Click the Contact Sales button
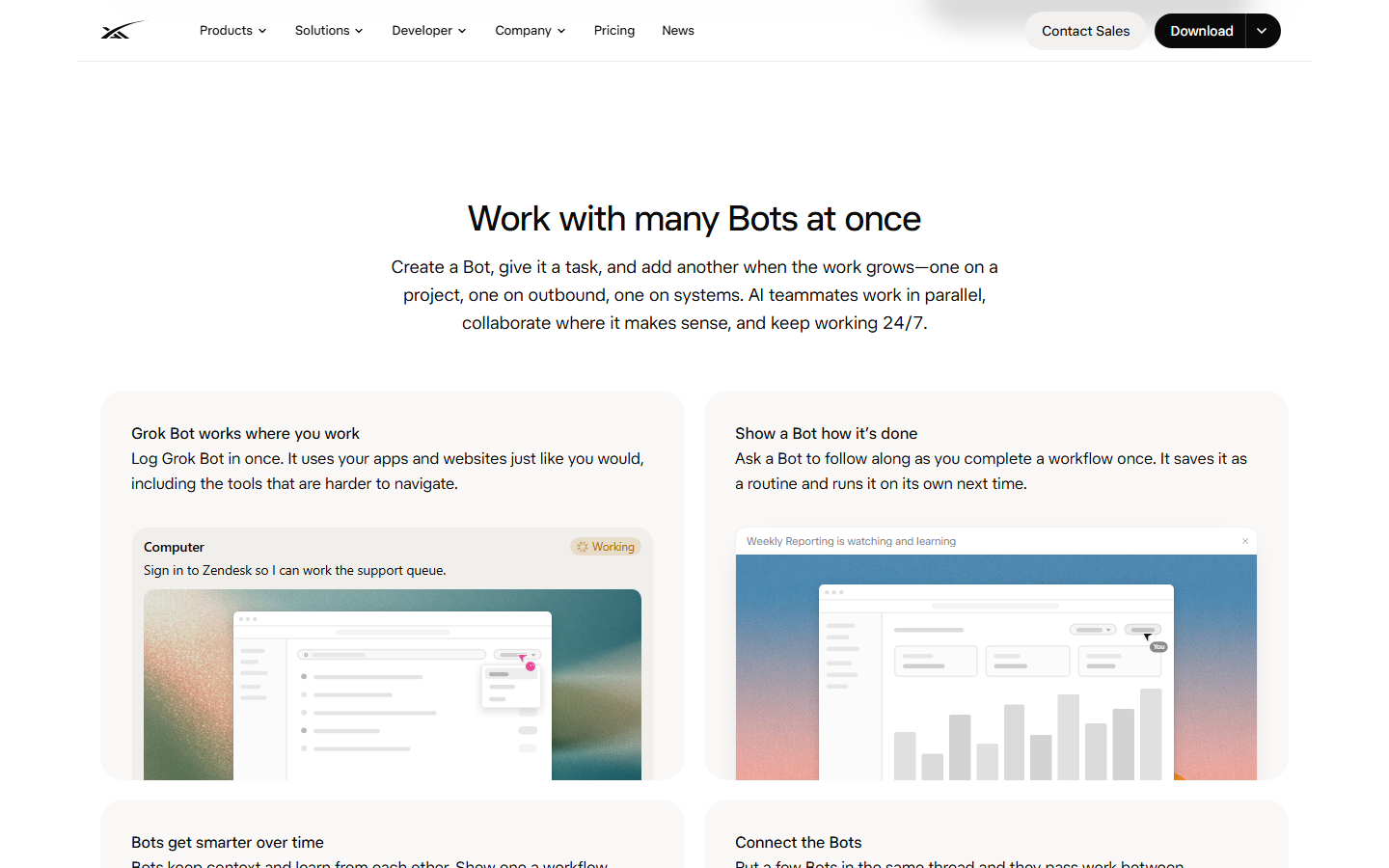 1085,31
